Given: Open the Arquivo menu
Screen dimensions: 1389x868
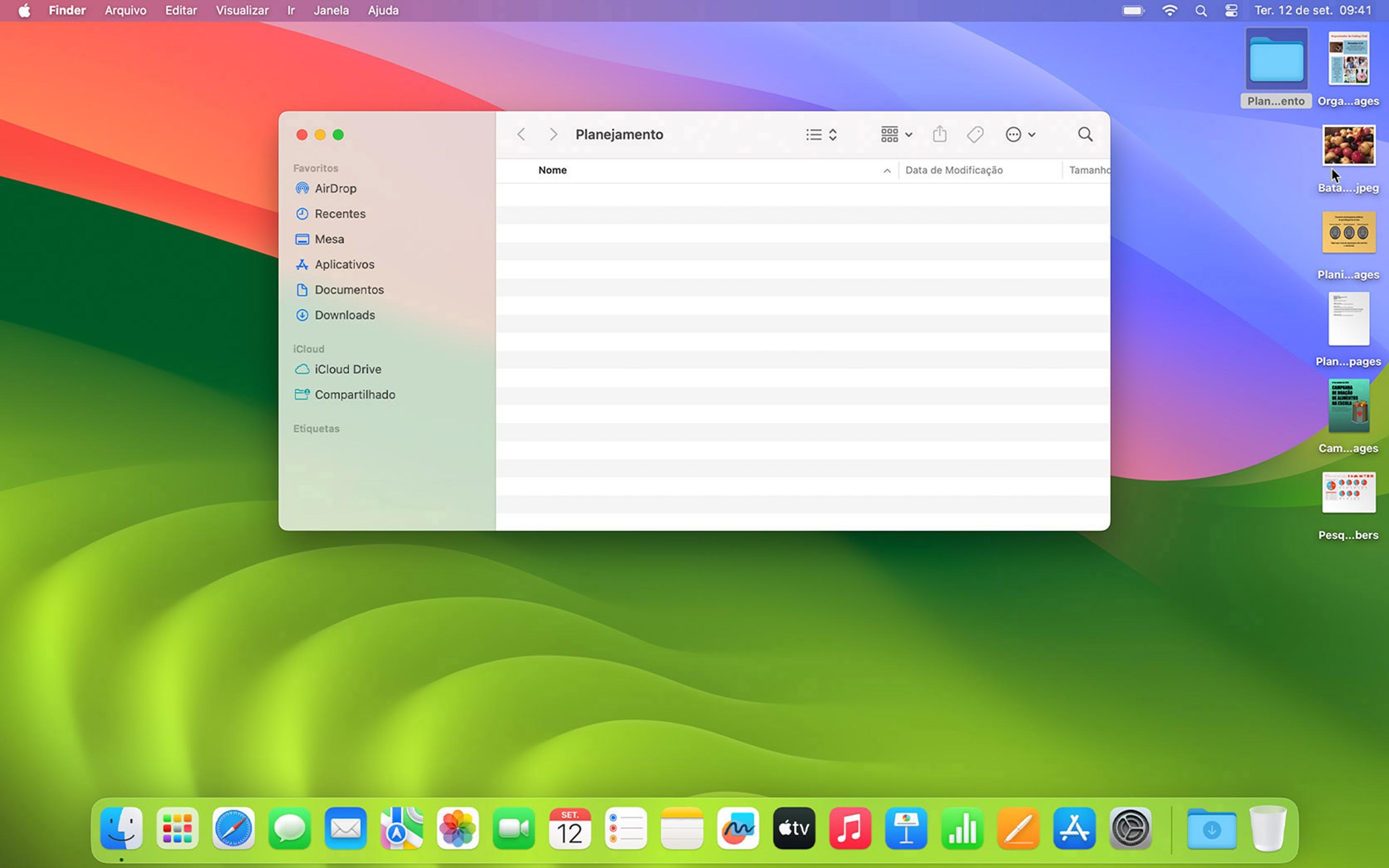Looking at the screenshot, I should coord(125,10).
